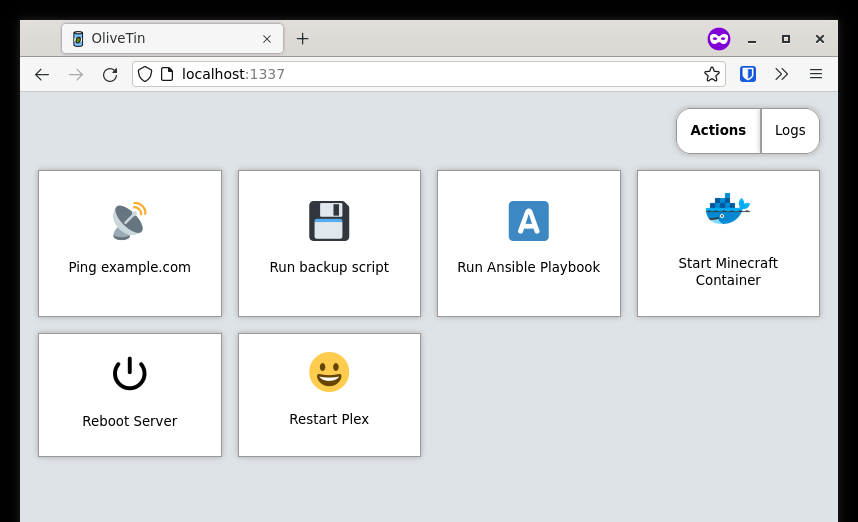This screenshot has width=858, height=522.
Task: Open the Bitwarden extension icon
Action: (748, 74)
